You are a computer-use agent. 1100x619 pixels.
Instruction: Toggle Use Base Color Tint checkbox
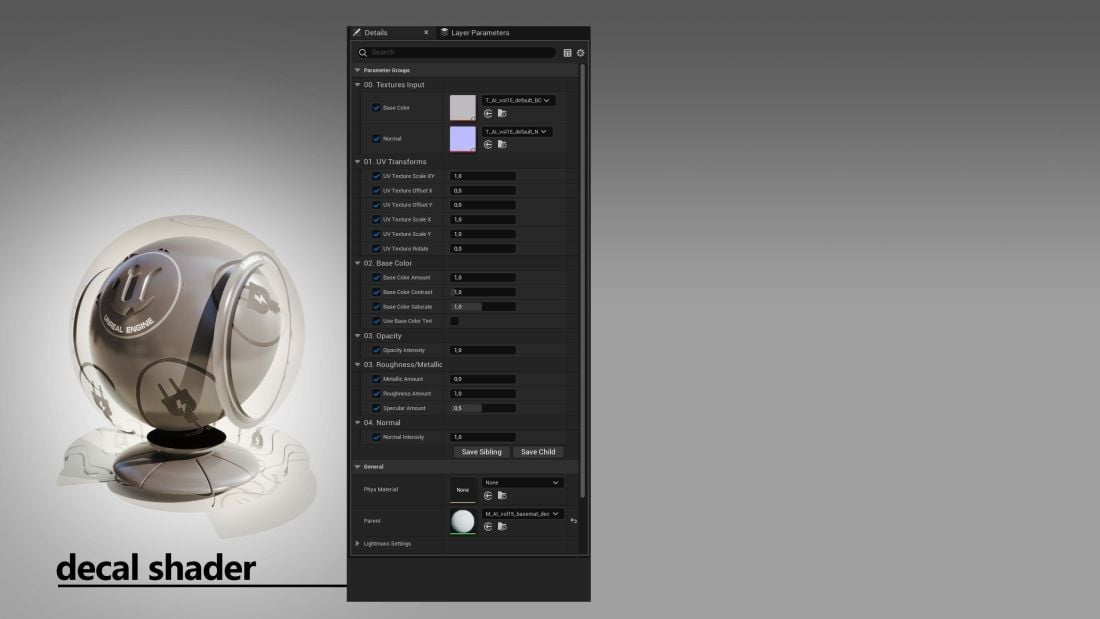coord(376,321)
